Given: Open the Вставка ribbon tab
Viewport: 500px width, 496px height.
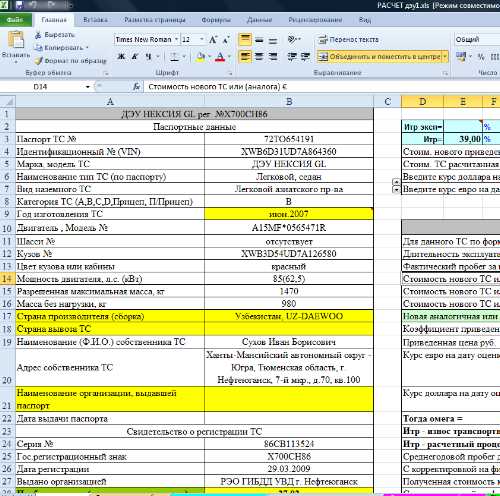Looking at the screenshot, I should point(95,20).
